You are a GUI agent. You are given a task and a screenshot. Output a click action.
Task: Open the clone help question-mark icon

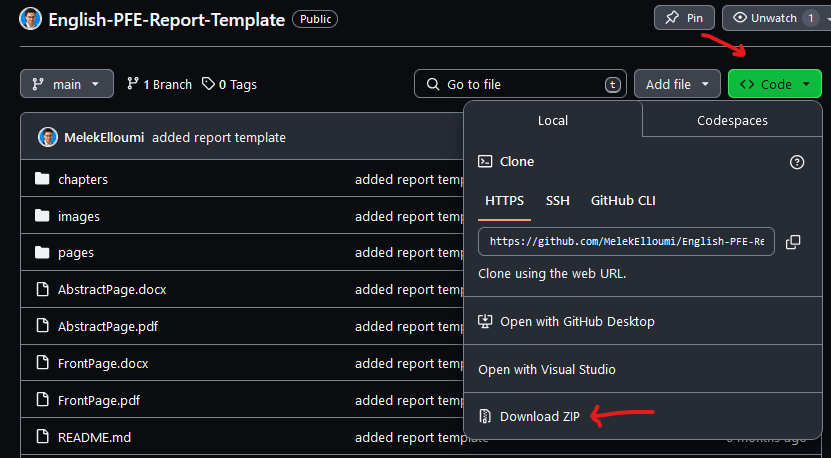click(x=797, y=162)
